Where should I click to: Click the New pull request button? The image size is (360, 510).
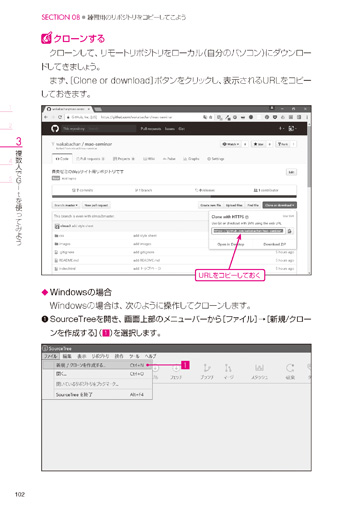[96, 205]
